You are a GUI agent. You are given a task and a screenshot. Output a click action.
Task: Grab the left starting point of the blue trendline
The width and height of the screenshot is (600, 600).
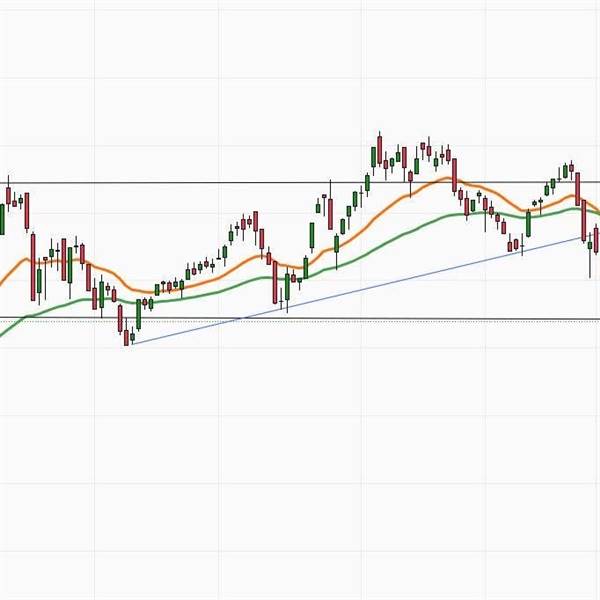131,344
